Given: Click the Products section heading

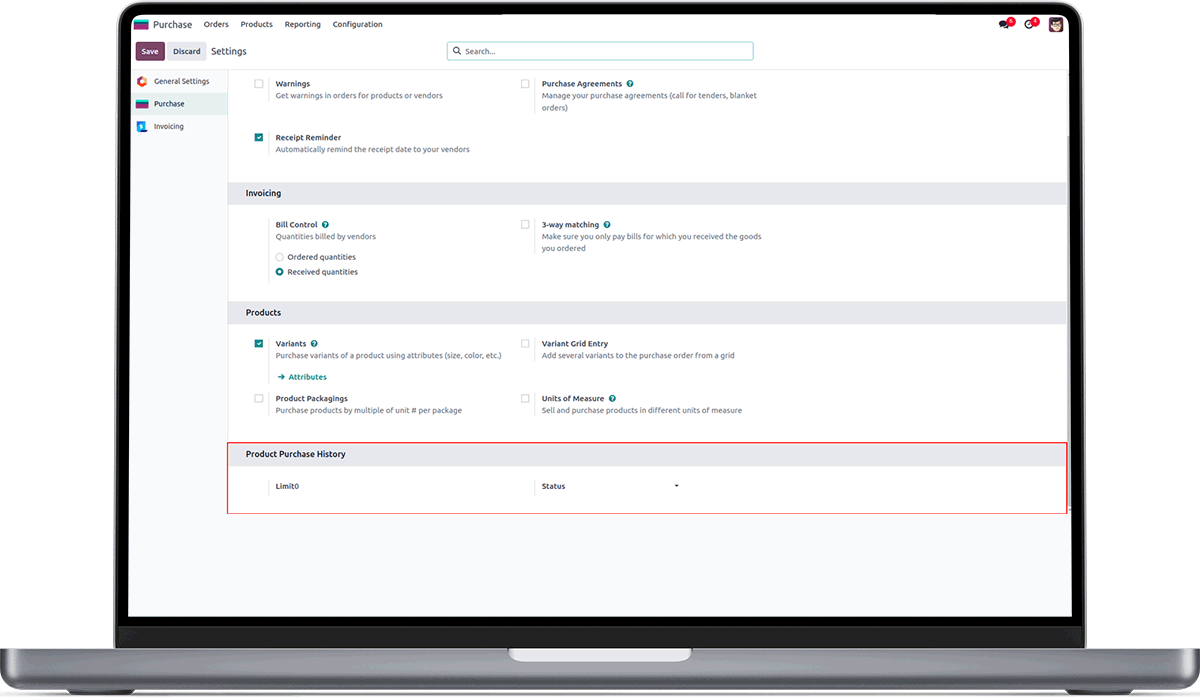Looking at the screenshot, I should [263, 312].
